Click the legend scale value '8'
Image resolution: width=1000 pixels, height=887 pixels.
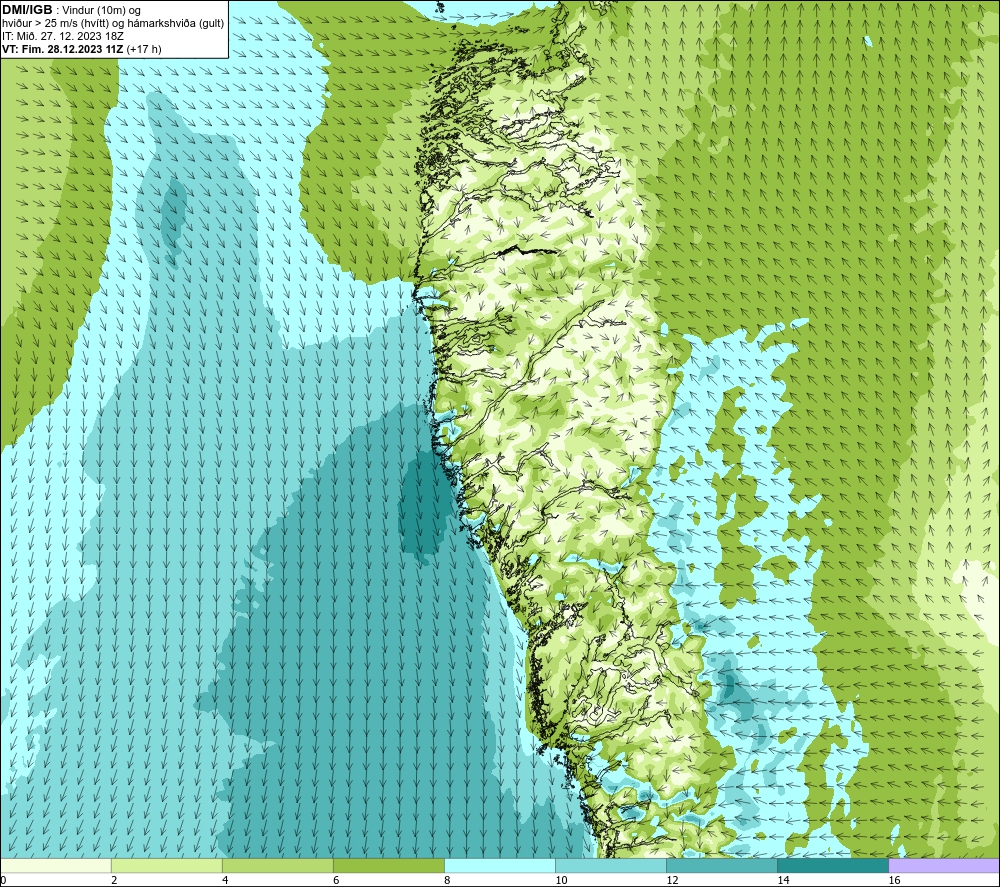pos(446,880)
